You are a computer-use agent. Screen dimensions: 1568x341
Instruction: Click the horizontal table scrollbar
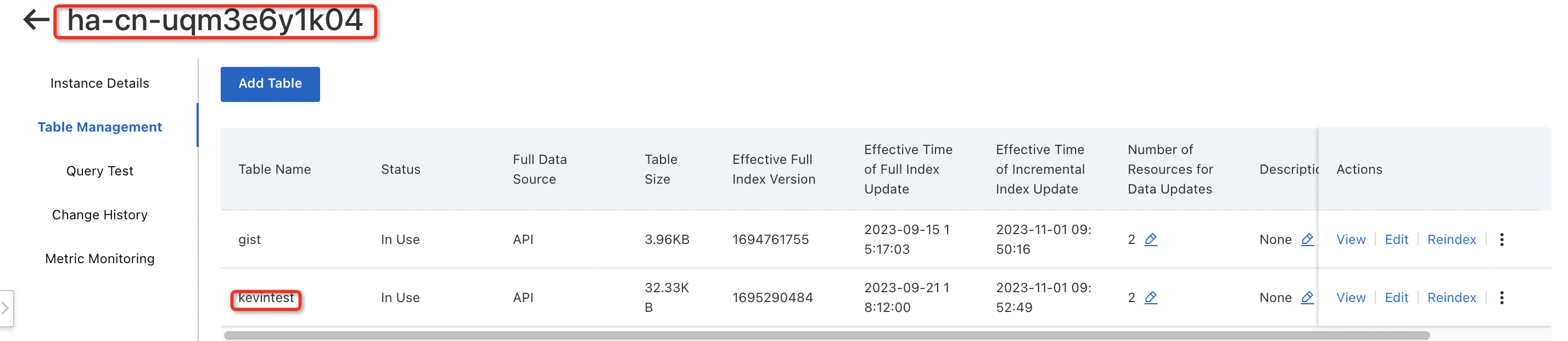827,336
